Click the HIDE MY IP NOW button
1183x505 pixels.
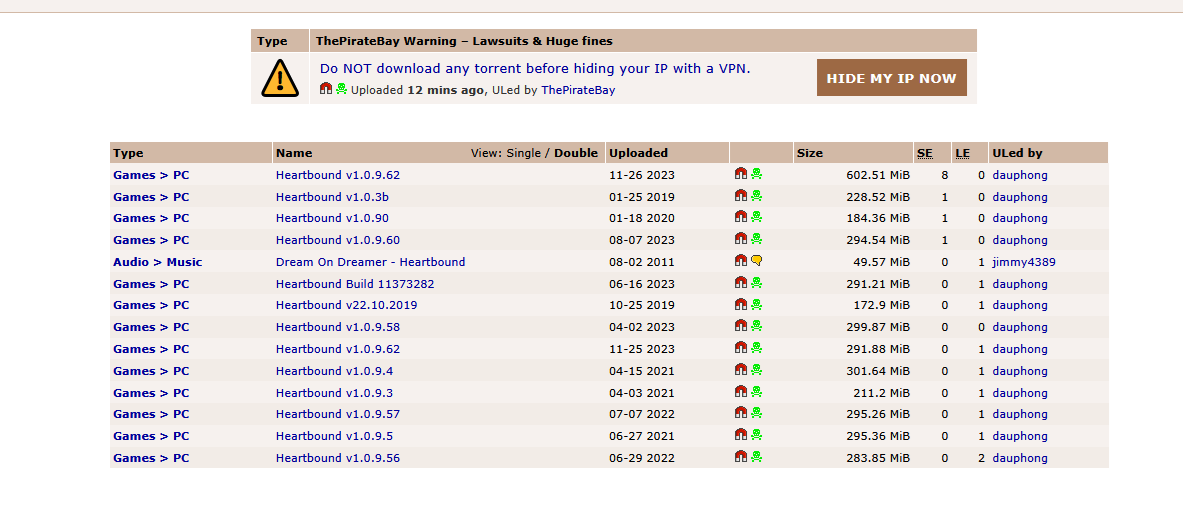tap(891, 78)
